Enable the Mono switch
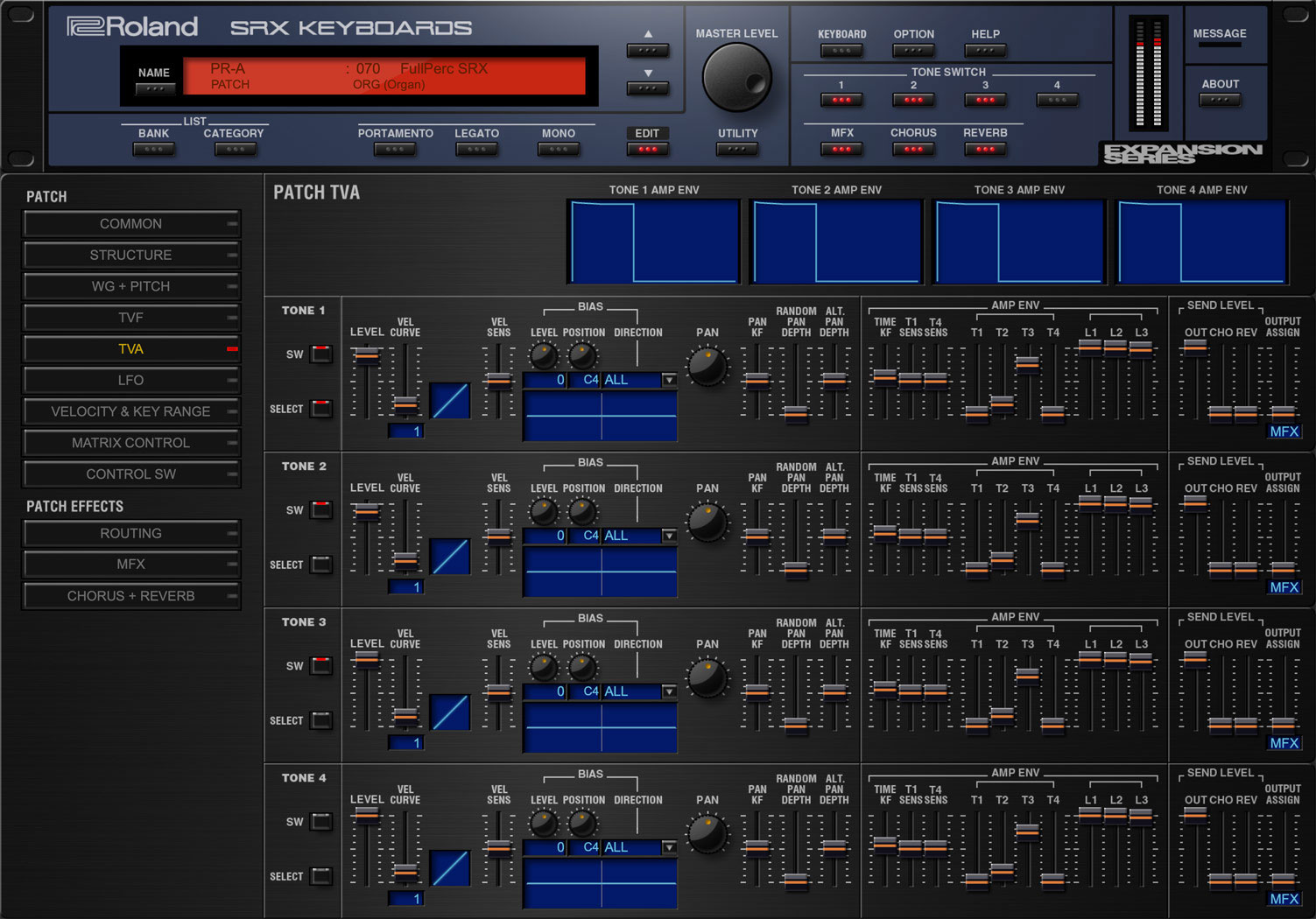This screenshot has width=1316, height=919. point(559,149)
